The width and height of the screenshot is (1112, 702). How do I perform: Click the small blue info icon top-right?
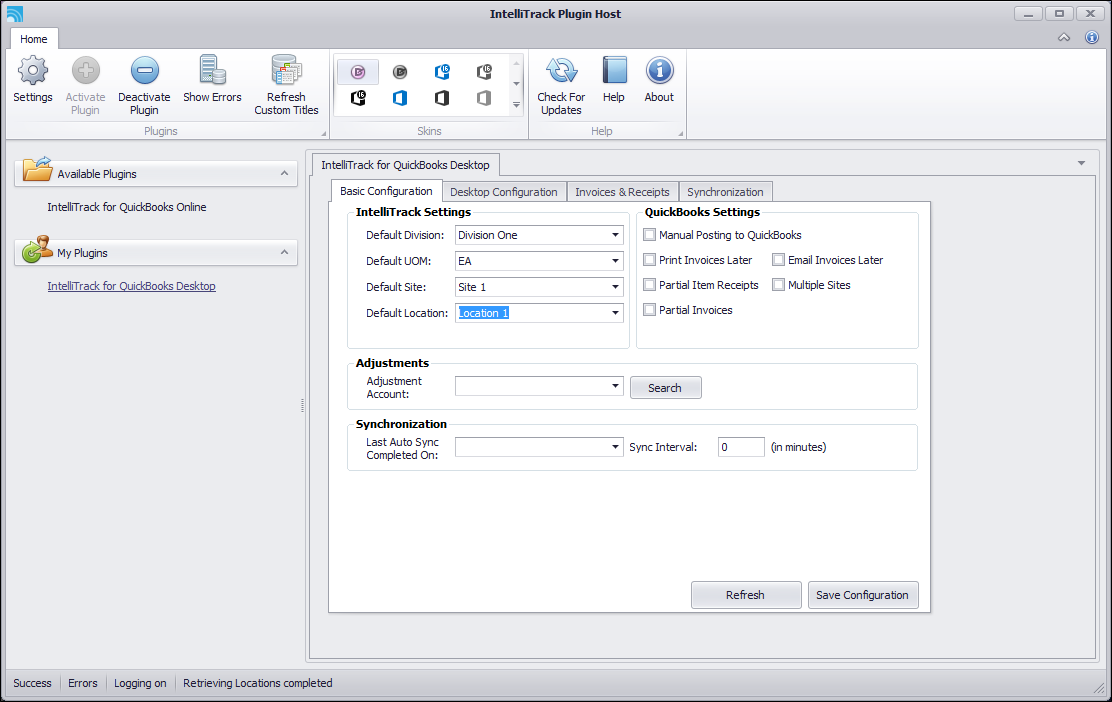click(x=1091, y=38)
